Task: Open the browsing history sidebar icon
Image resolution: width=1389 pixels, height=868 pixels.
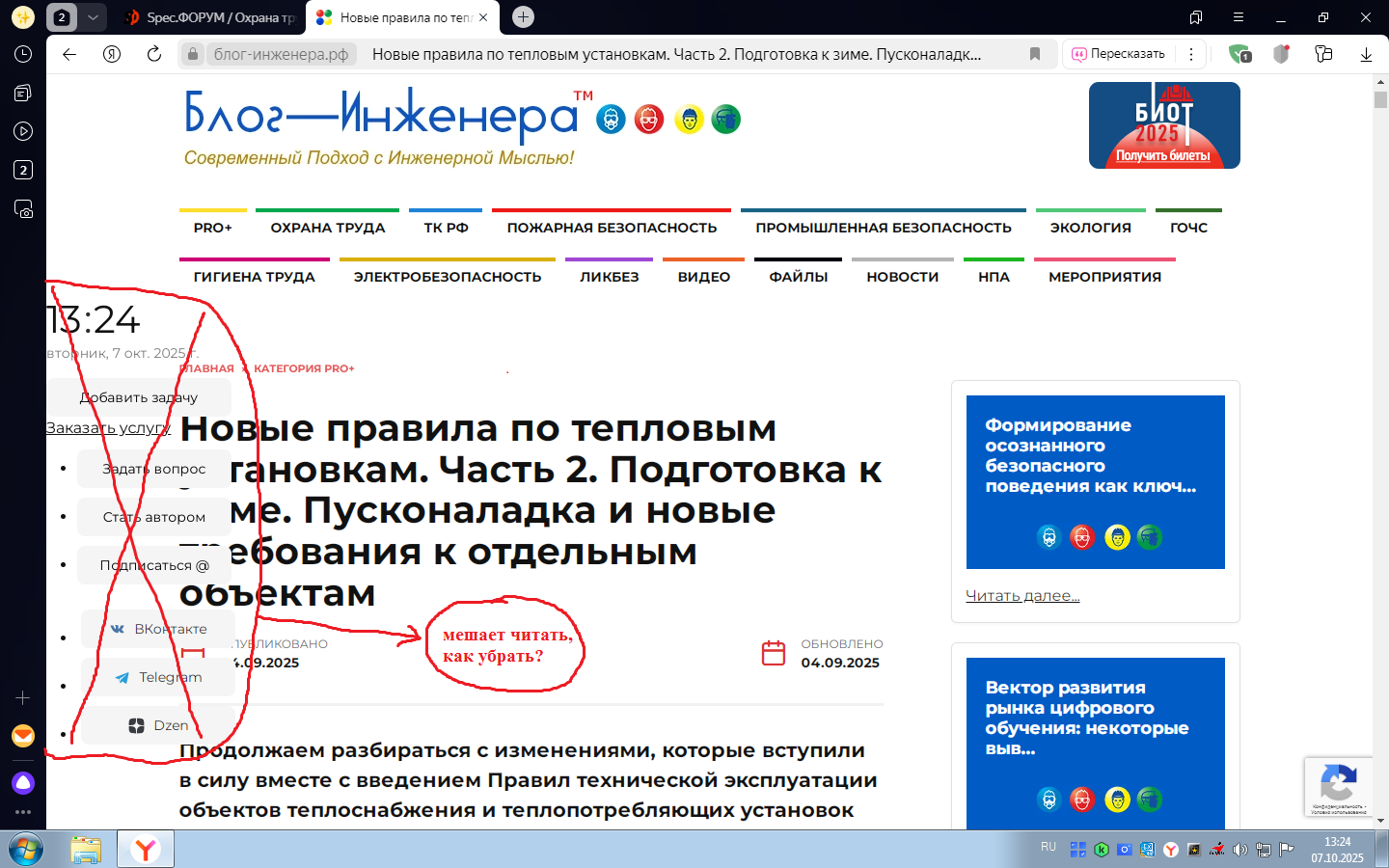Action: pyautogui.click(x=23, y=54)
